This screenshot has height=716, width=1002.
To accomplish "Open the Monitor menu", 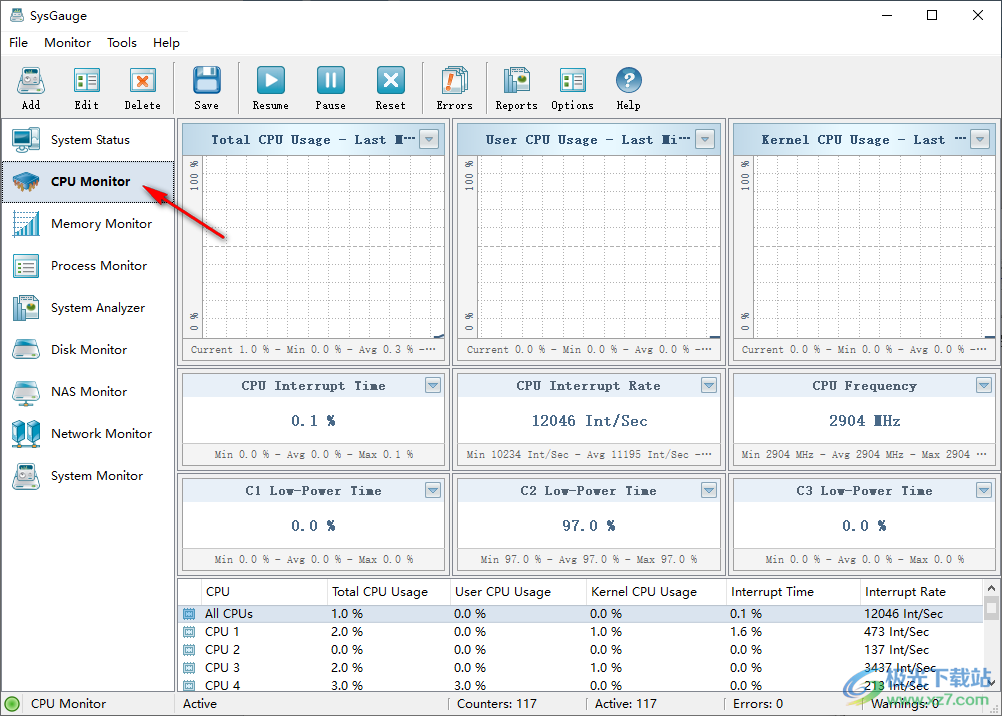I will pos(67,43).
